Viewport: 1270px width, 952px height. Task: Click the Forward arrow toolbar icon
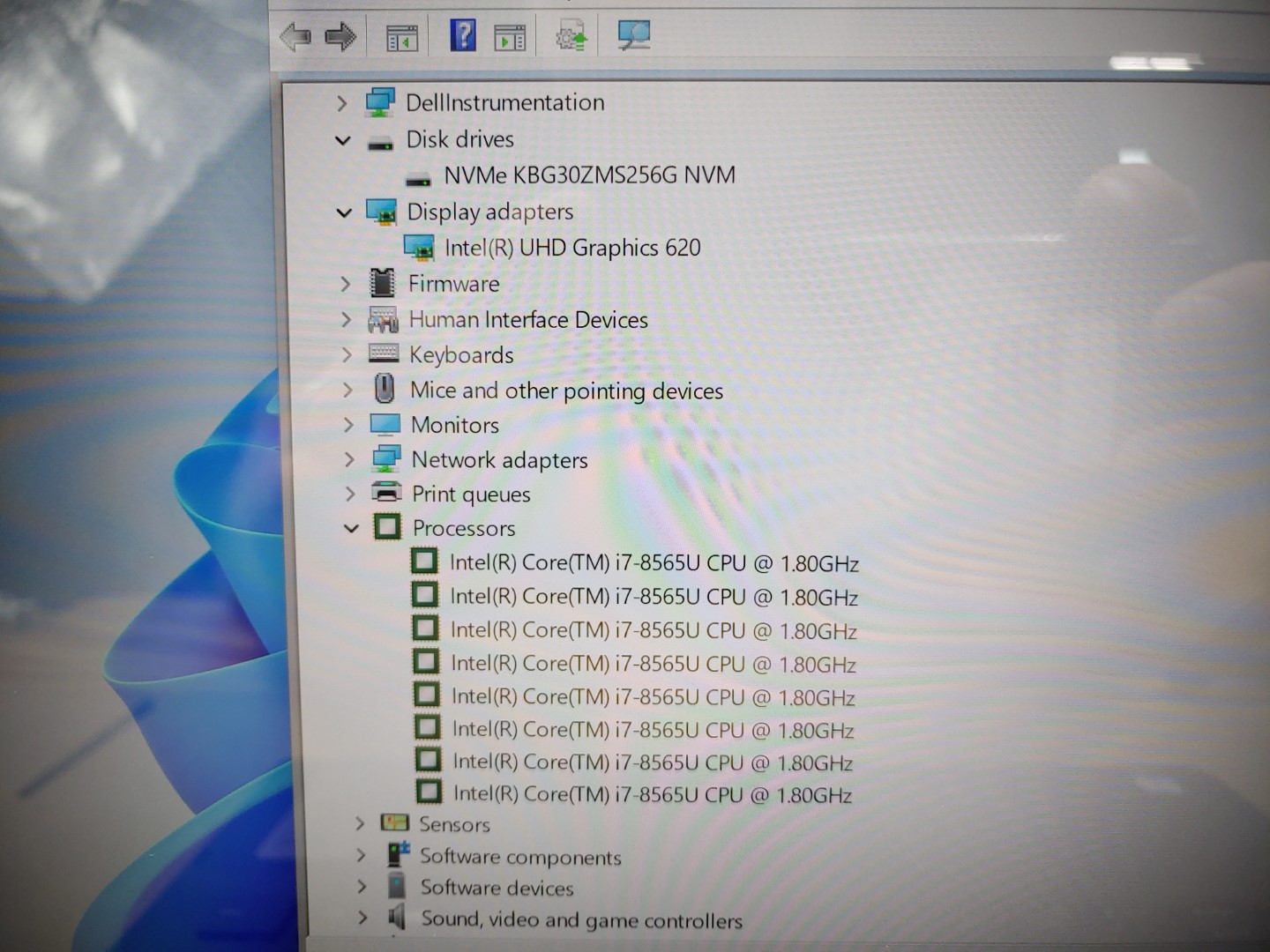click(x=340, y=37)
